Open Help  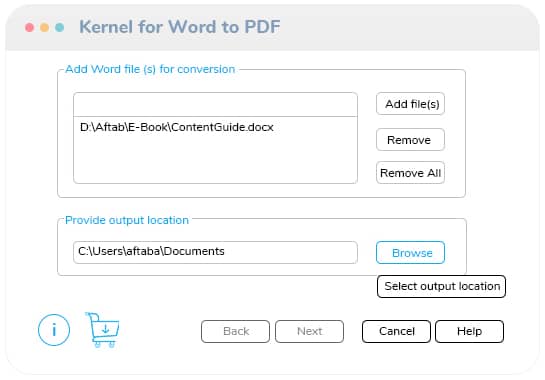point(469,331)
